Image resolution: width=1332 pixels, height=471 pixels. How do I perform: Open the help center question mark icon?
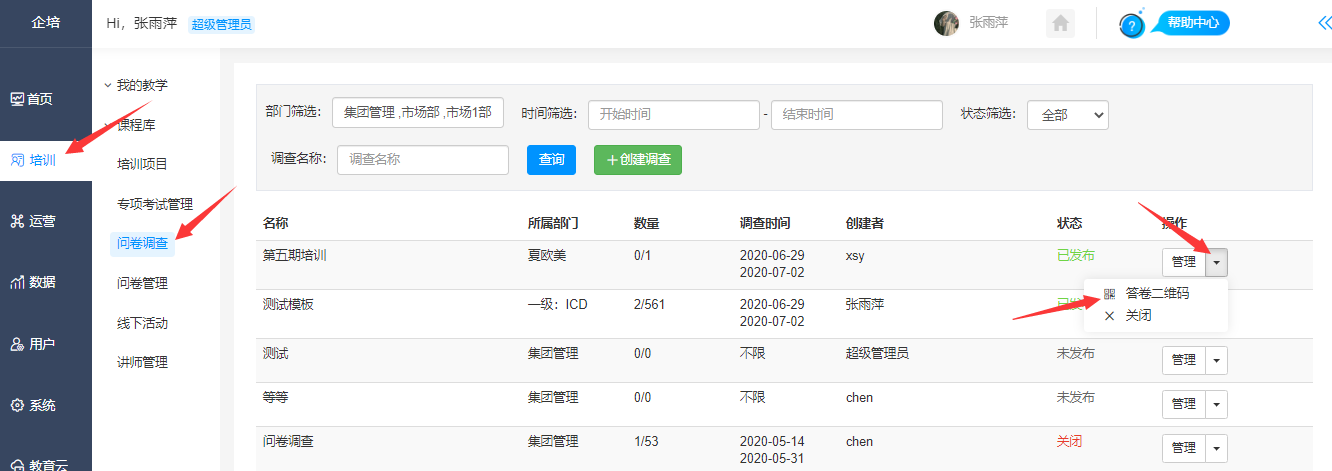pyautogui.click(x=1131, y=26)
